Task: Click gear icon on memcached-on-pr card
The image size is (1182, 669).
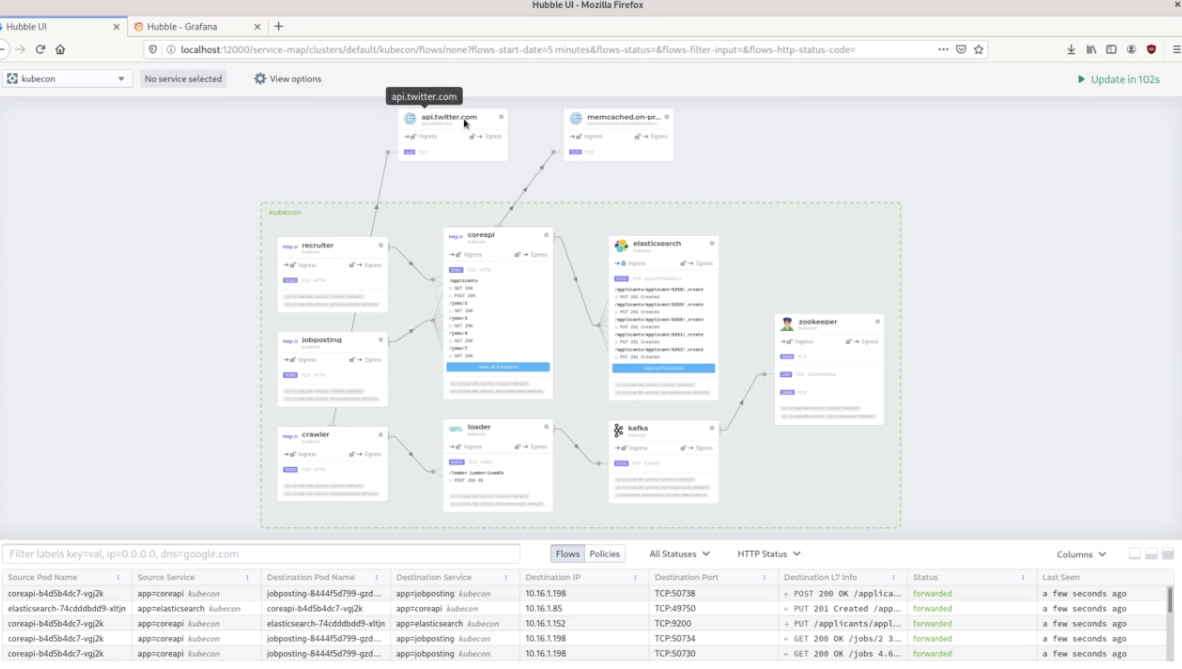Action: [667, 117]
